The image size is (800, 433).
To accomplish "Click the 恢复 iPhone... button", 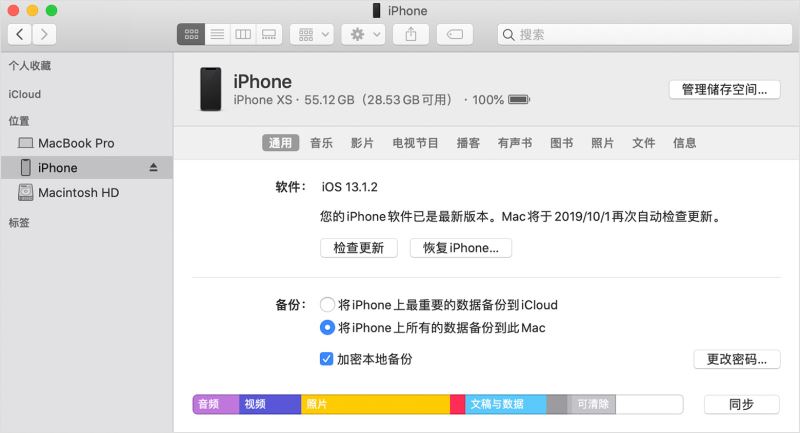I will click(x=461, y=248).
